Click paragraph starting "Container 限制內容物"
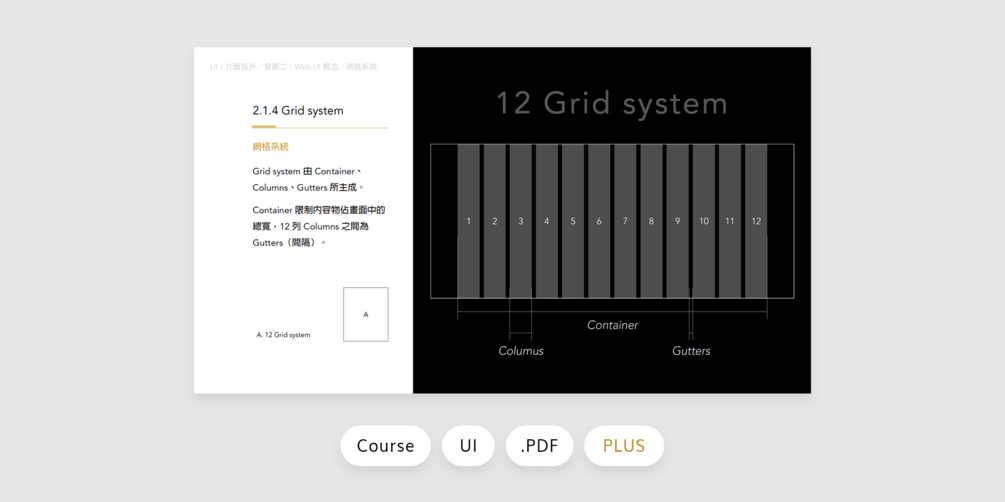 click(x=319, y=226)
